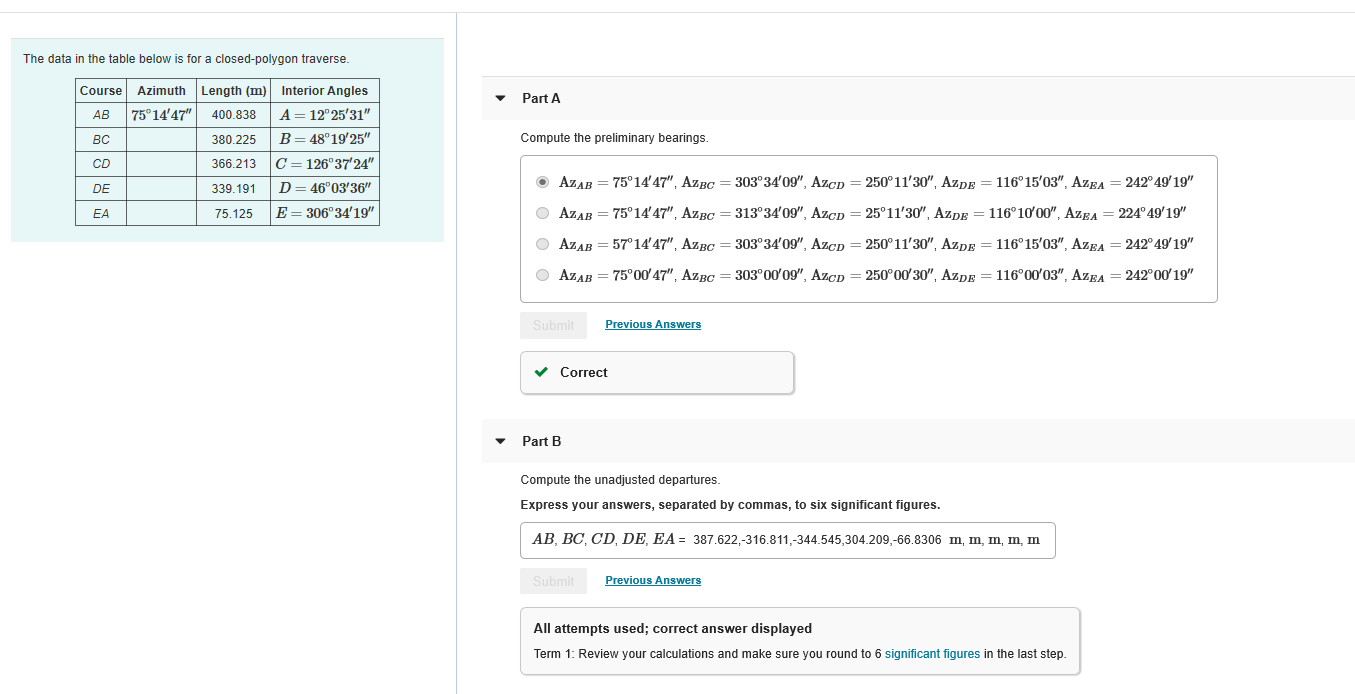Viewport: 1355px width, 694px height.
Task: Open Previous Answers for Part A
Action: [x=652, y=324]
